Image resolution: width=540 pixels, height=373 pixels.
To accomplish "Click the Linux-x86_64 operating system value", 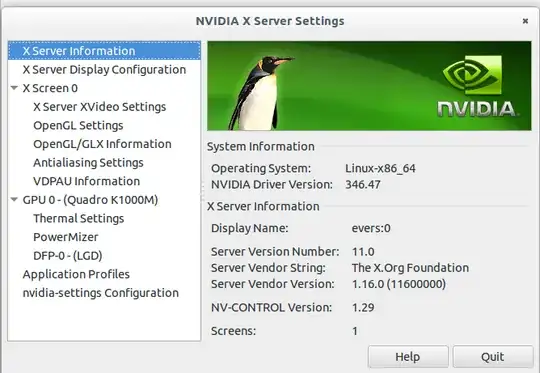I will (x=380, y=168).
